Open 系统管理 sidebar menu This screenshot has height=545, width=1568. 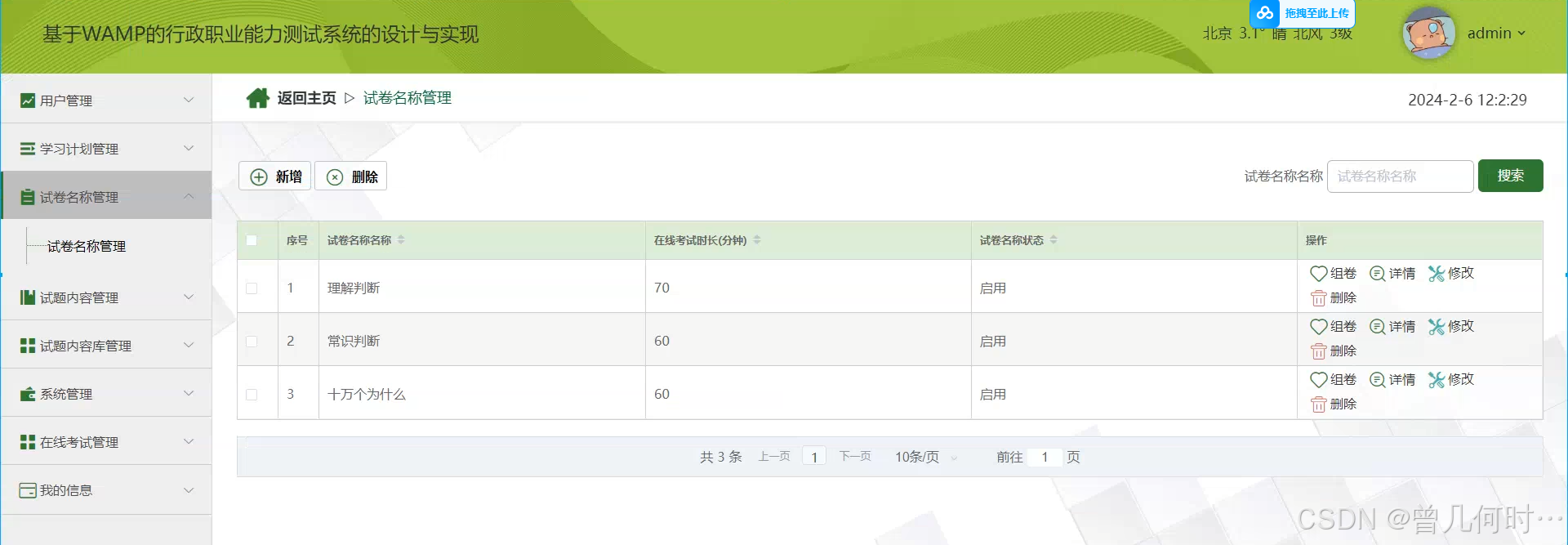106,393
